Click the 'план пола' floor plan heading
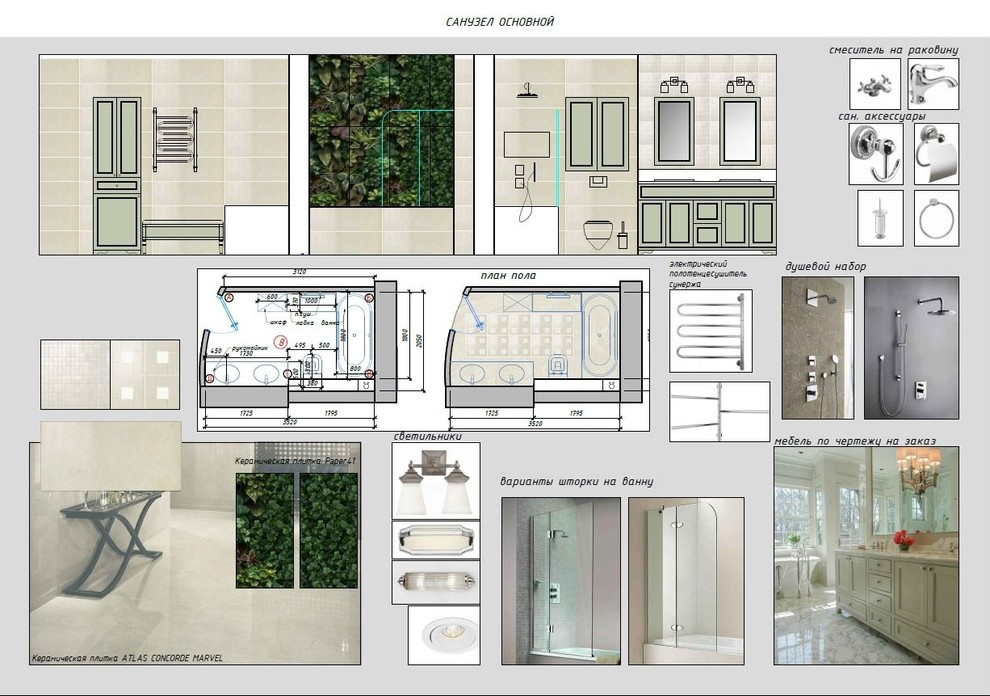 point(509,276)
